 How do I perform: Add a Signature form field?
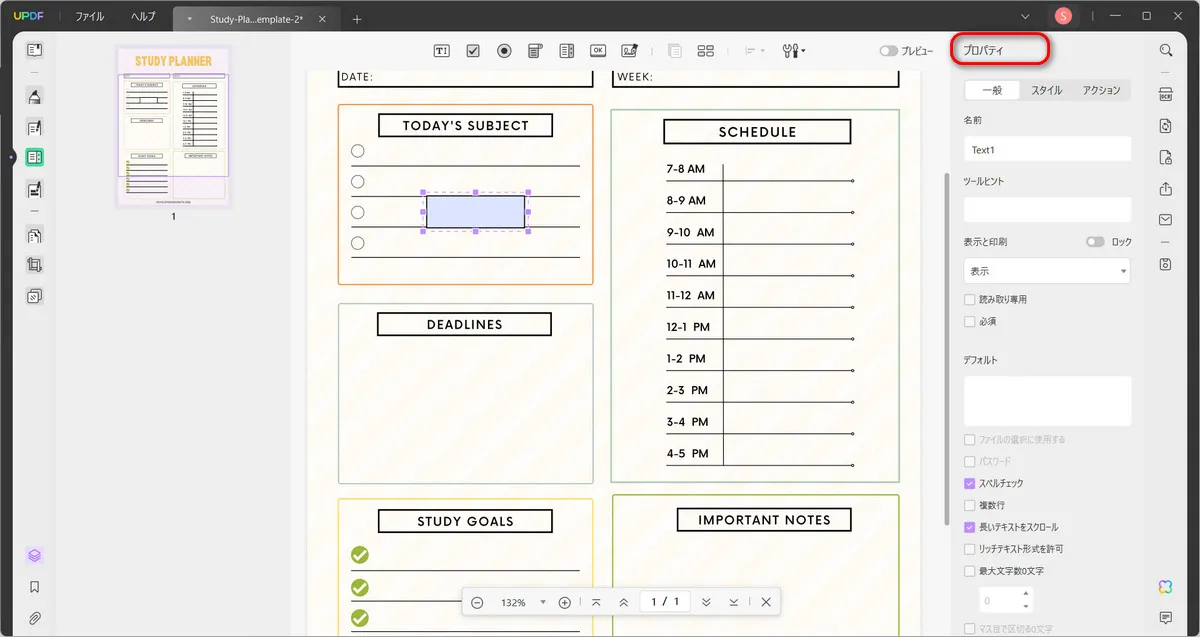[629, 51]
